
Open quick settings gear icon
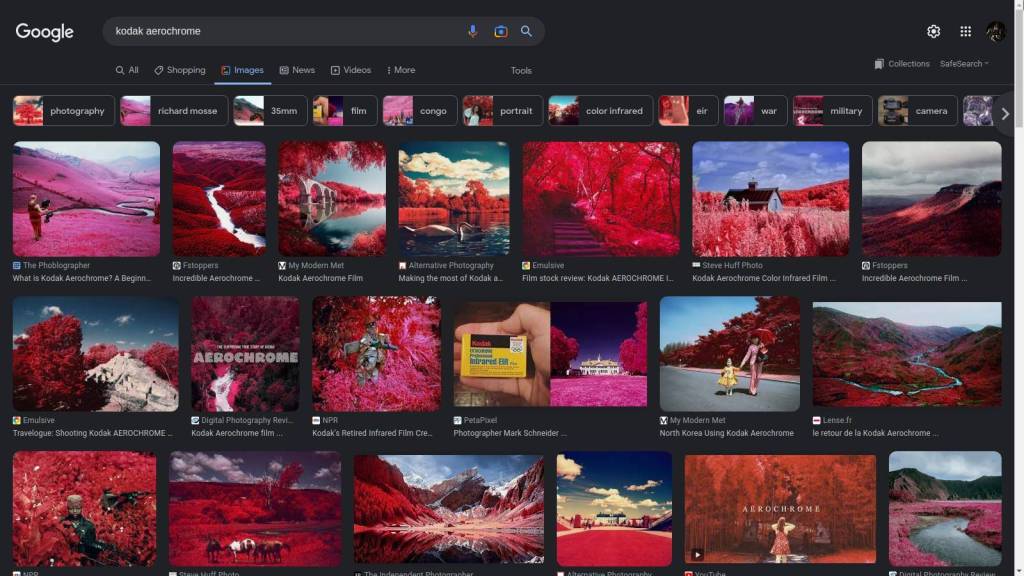point(933,31)
